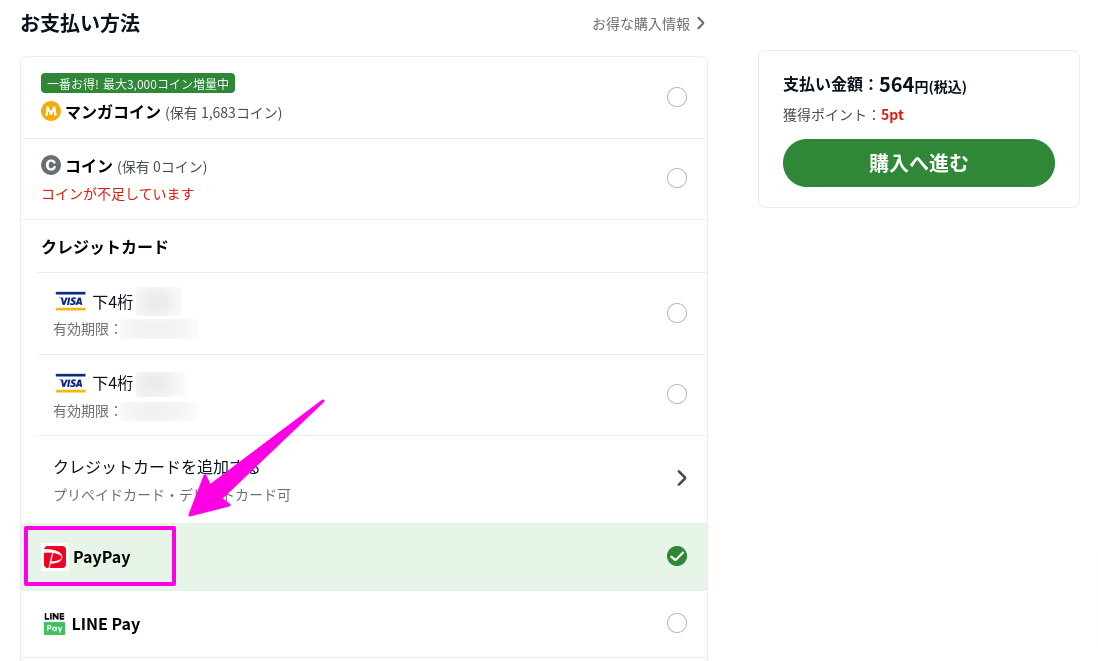Choose LINE Pay as payment method

coord(677,622)
